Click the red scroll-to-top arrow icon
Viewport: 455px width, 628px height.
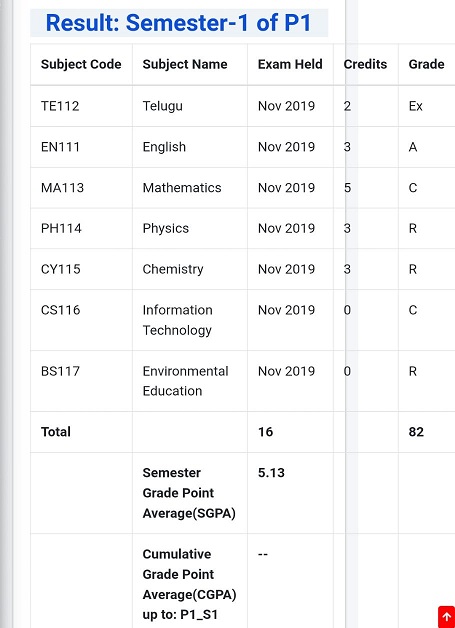pos(447,618)
